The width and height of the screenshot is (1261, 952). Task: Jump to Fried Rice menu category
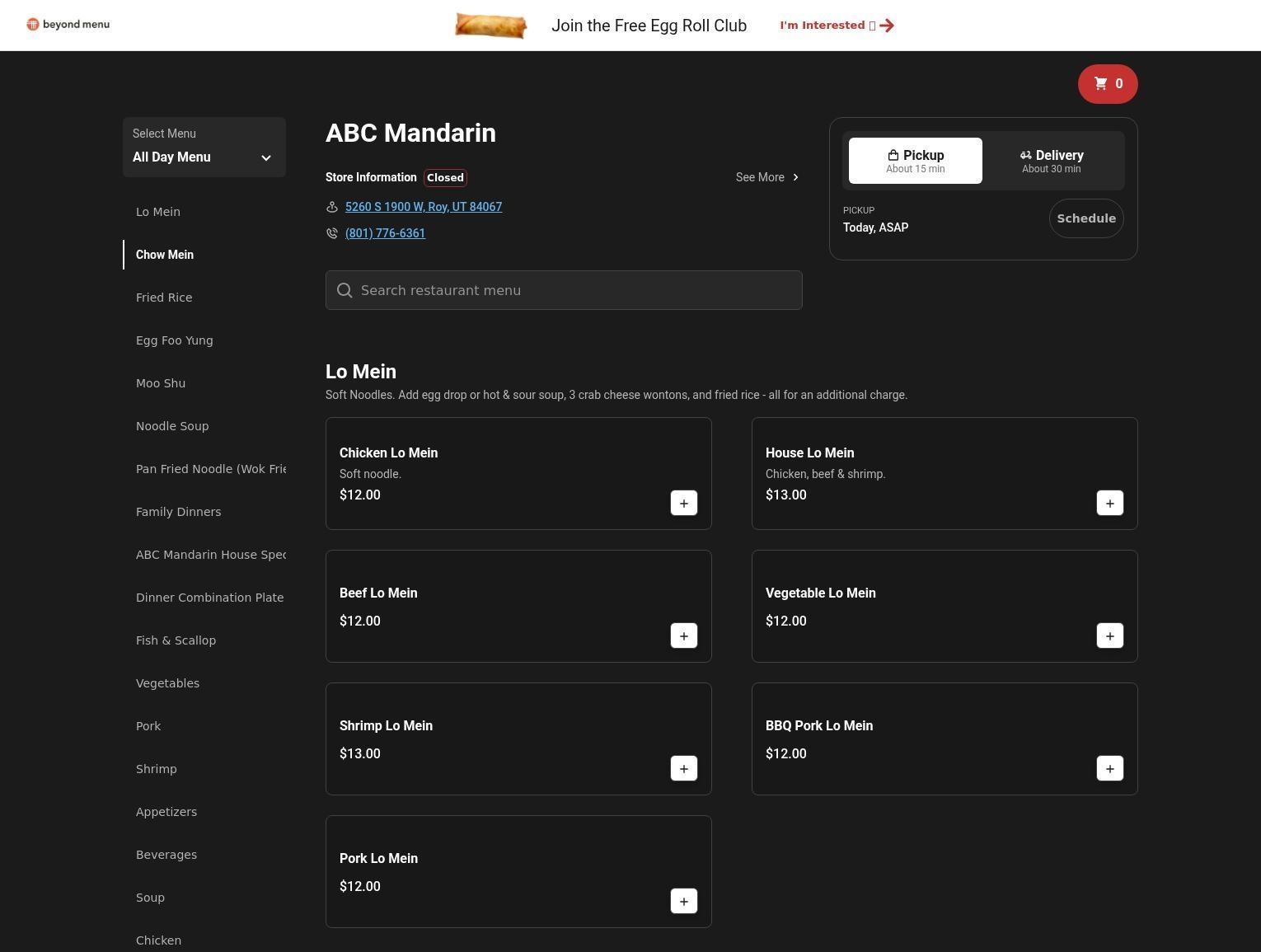tap(164, 298)
